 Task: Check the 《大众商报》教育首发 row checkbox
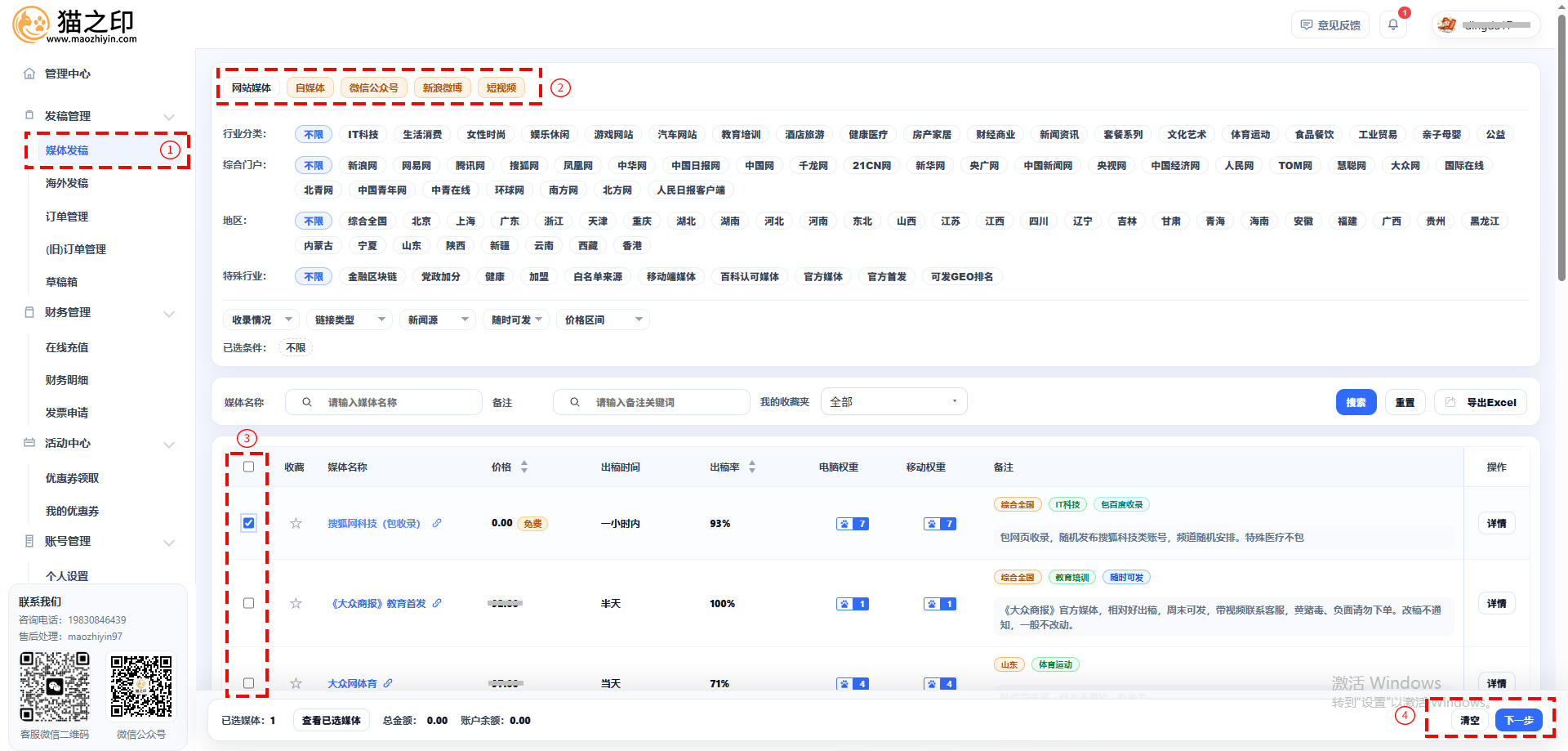tap(249, 603)
